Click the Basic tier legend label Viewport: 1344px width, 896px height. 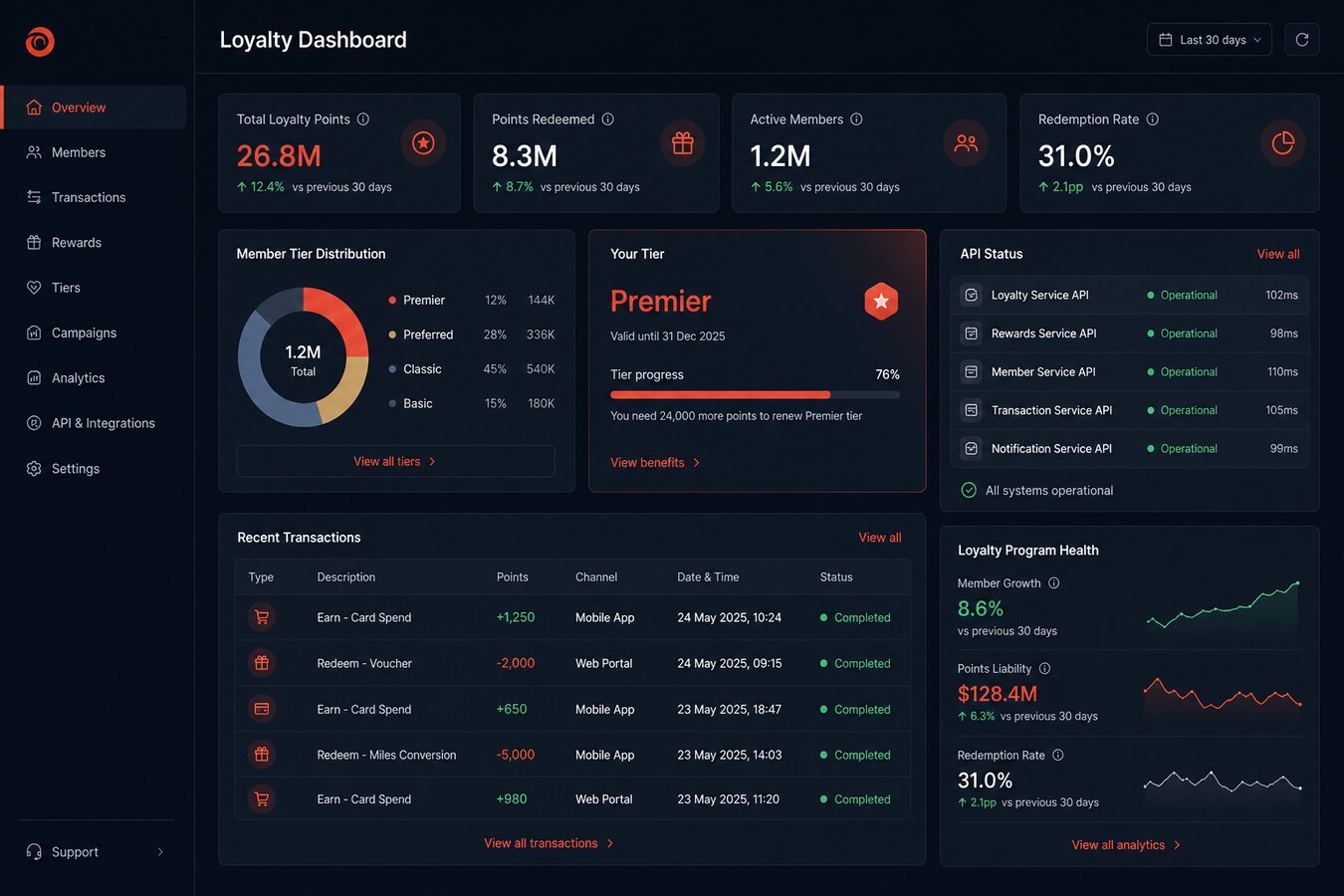(418, 403)
